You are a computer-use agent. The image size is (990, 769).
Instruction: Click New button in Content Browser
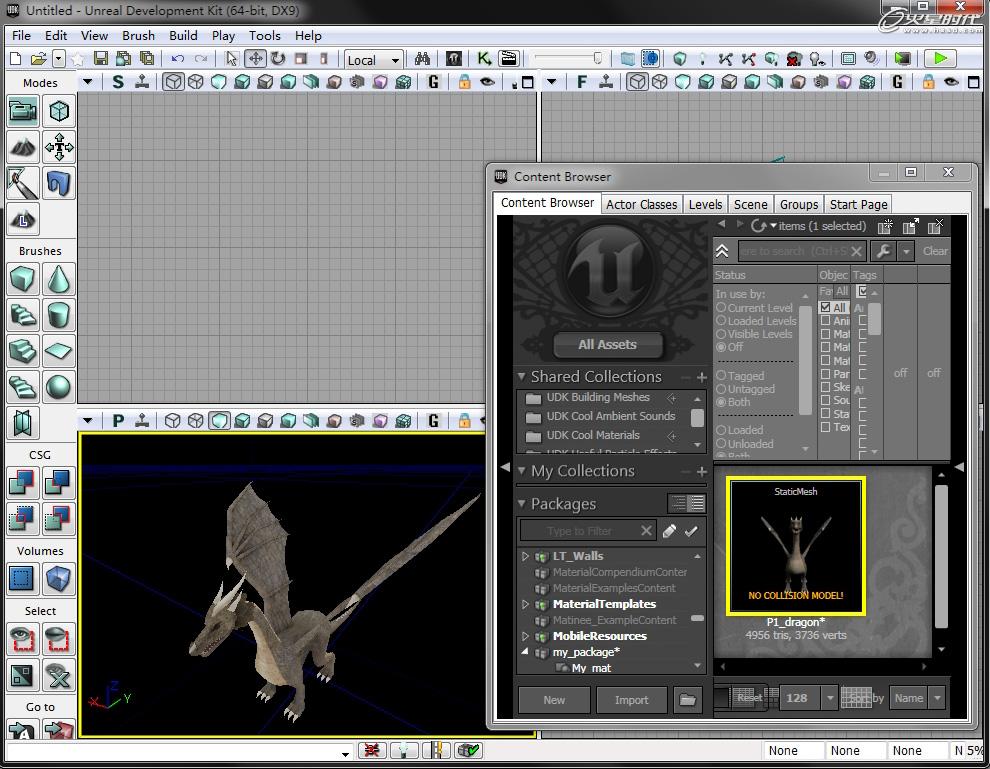[554, 700]
